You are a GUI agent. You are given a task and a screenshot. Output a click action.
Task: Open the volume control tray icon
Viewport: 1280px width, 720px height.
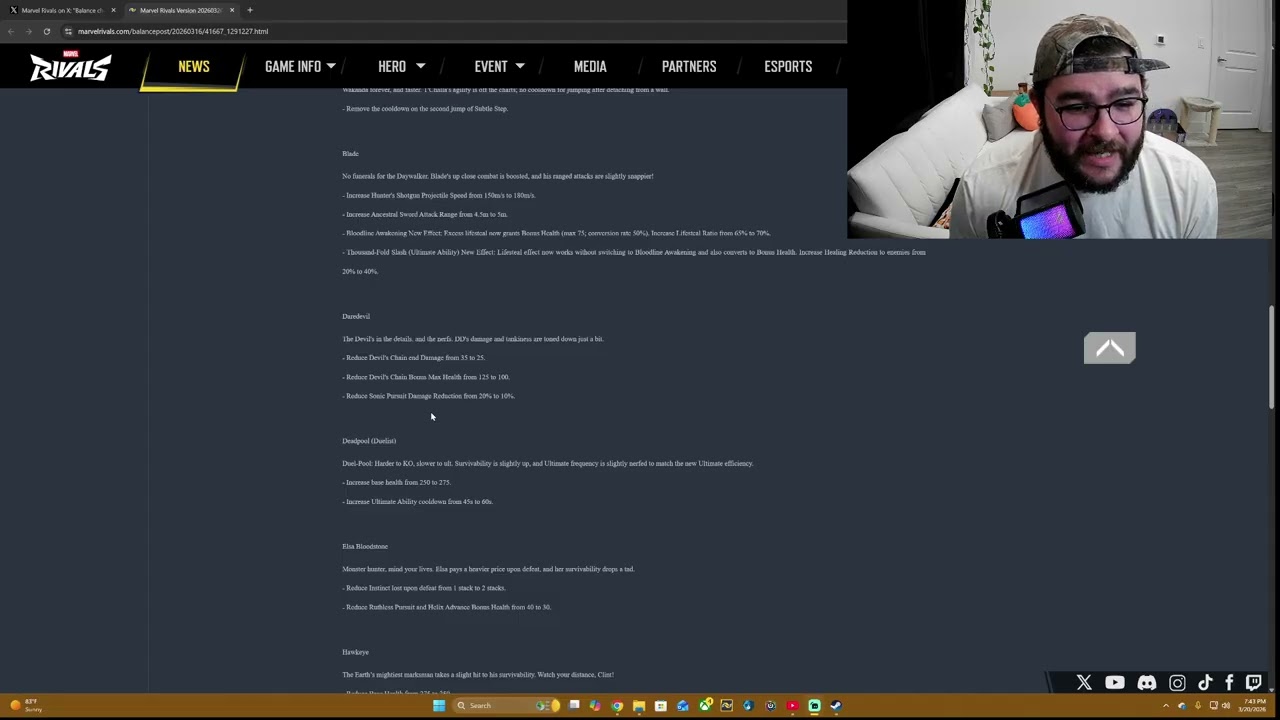[x=1226, y=706]
